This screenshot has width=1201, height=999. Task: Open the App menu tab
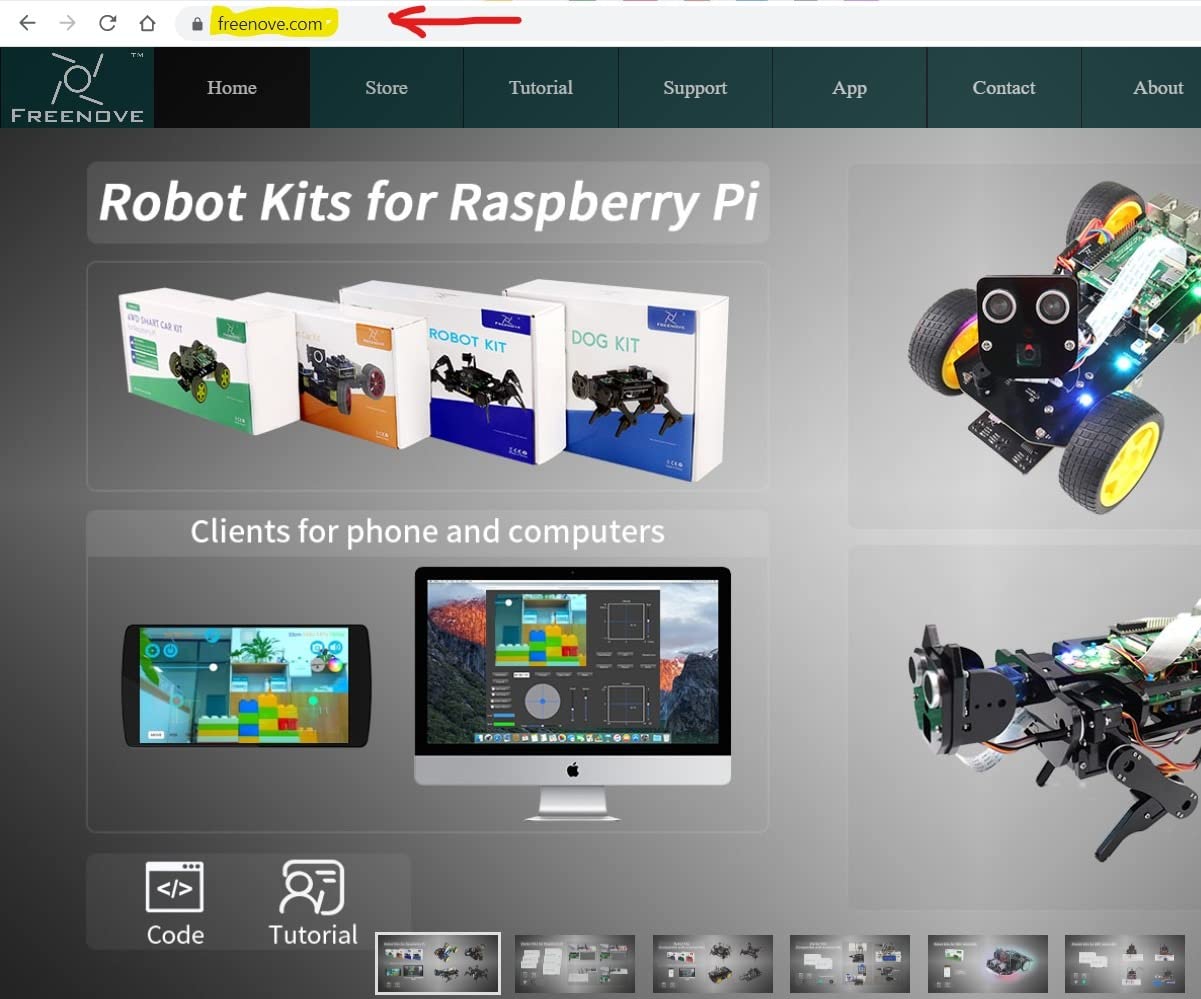[x=850, y=88]
